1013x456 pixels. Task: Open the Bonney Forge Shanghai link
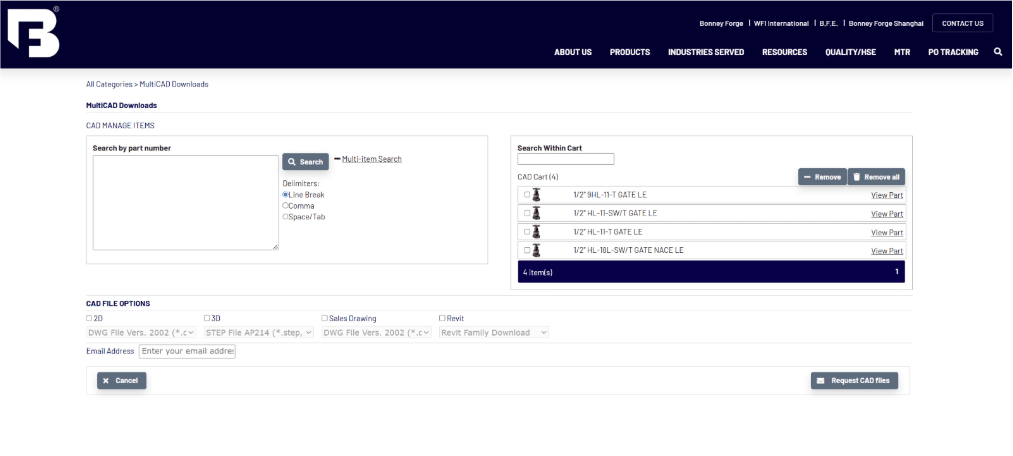pyautogui.click(x=886, y=23)
